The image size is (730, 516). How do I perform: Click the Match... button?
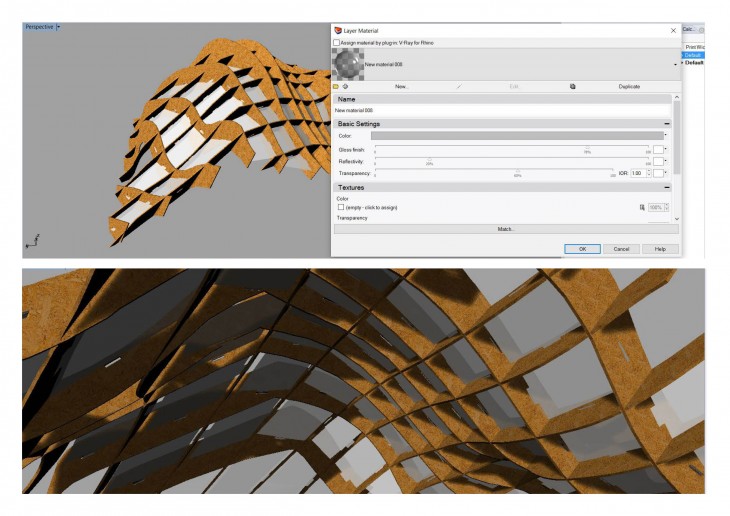point(506,229)
